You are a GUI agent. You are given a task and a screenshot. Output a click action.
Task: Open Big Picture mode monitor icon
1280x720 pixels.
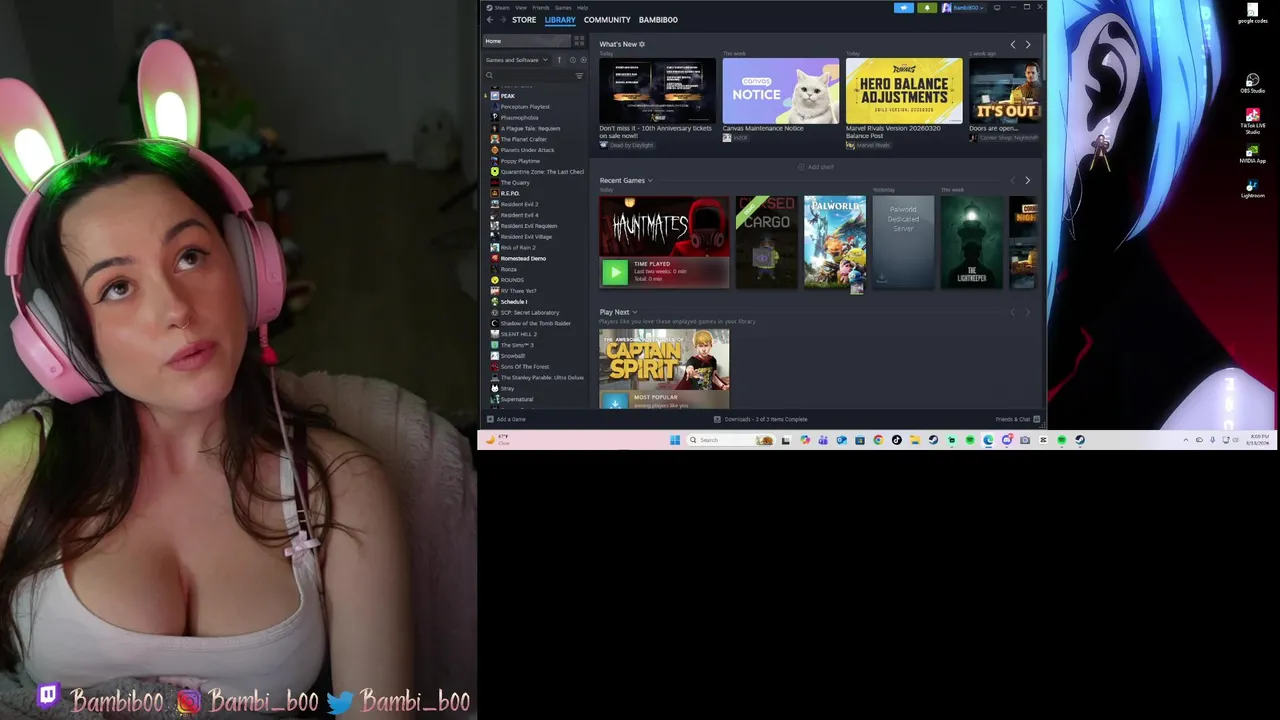pyautogui.click(x=997, y=7)
